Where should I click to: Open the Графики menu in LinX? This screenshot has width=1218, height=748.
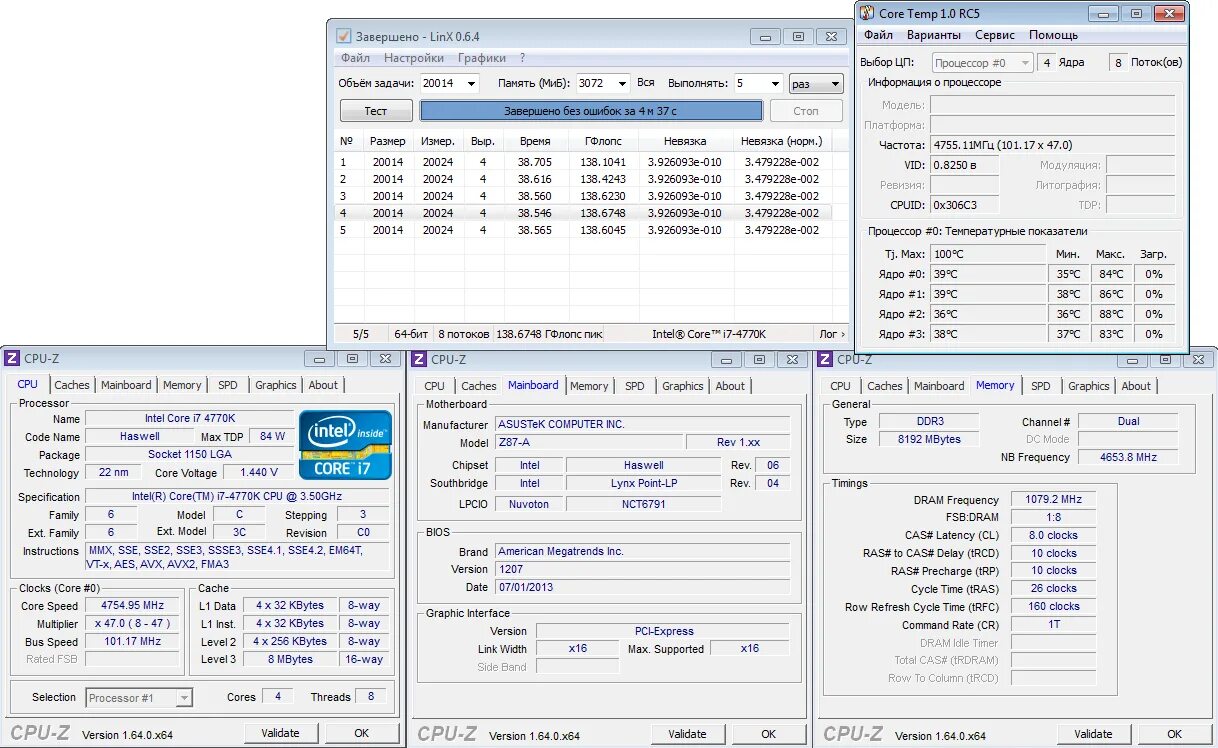[x=482, y=58]
